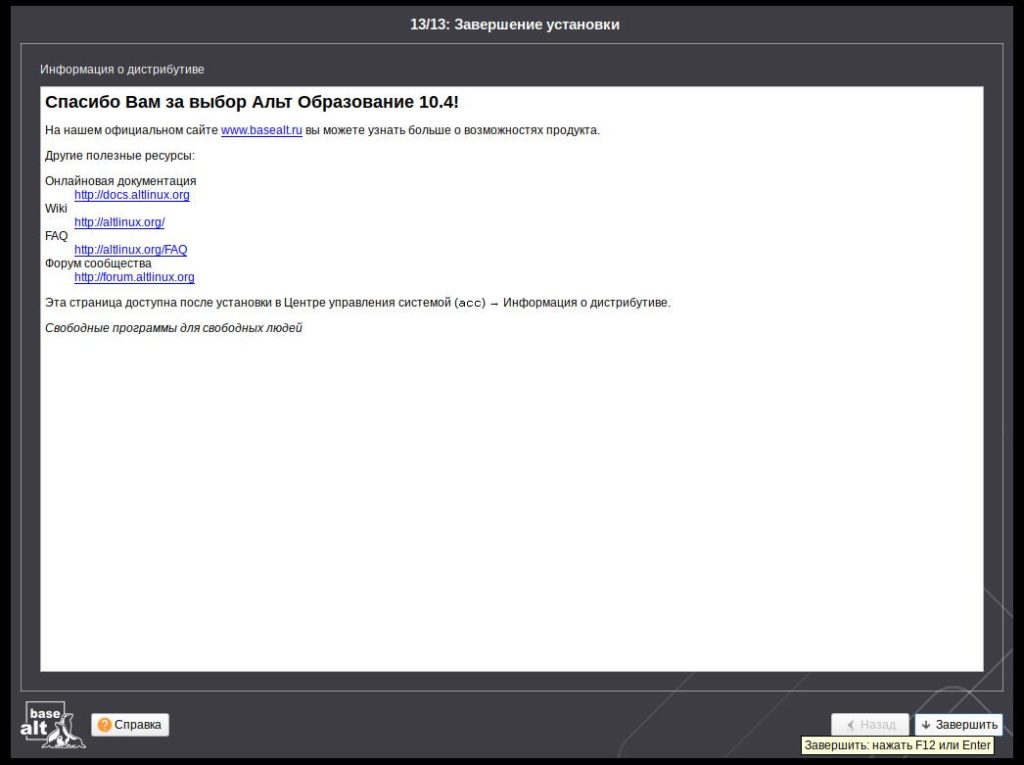Click the heading 'Спасибо Вам за выбор Альт Образование 10.4!'

point(252,103)
